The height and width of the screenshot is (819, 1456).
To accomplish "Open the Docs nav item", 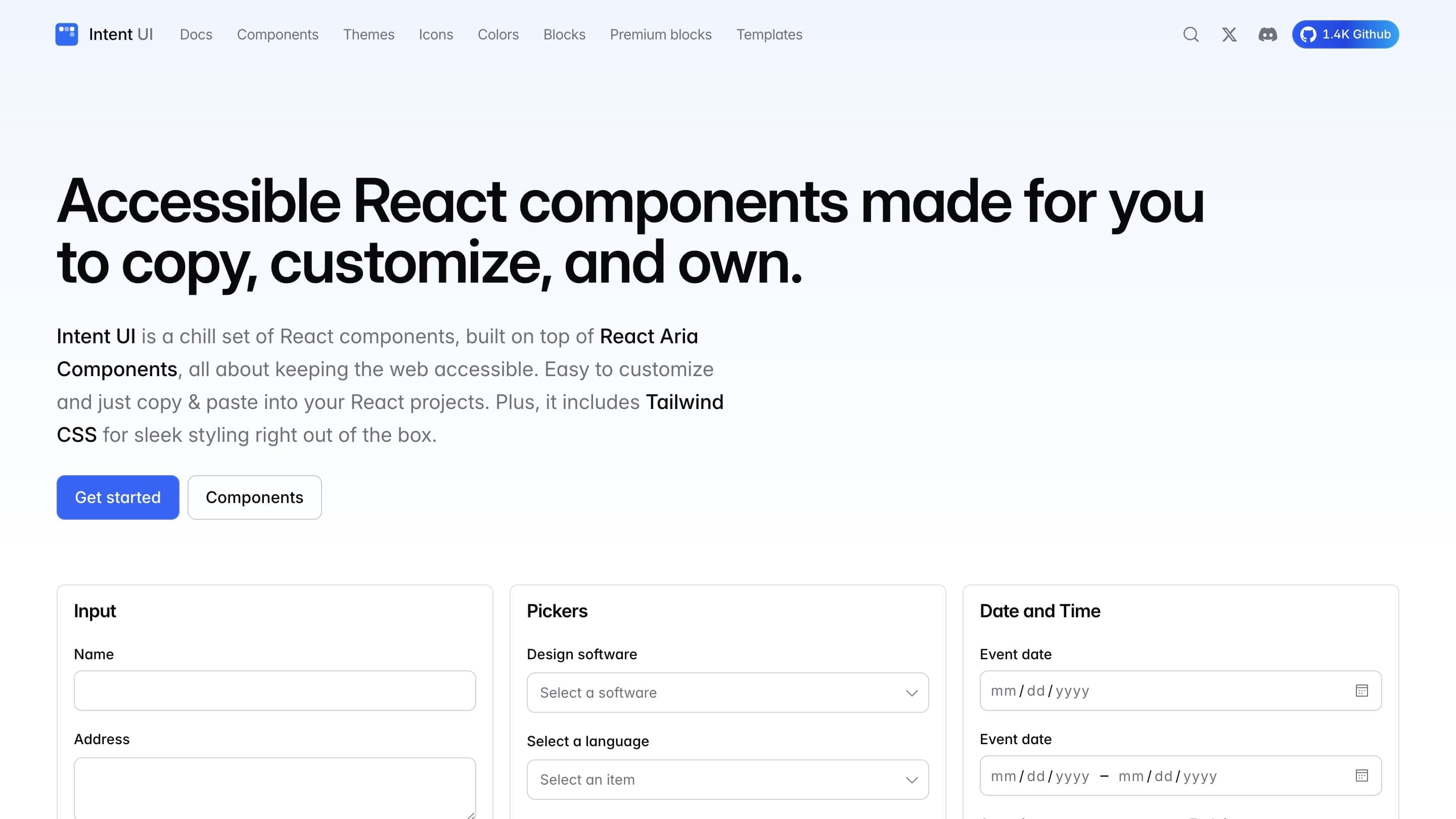I will pos(196,34).
